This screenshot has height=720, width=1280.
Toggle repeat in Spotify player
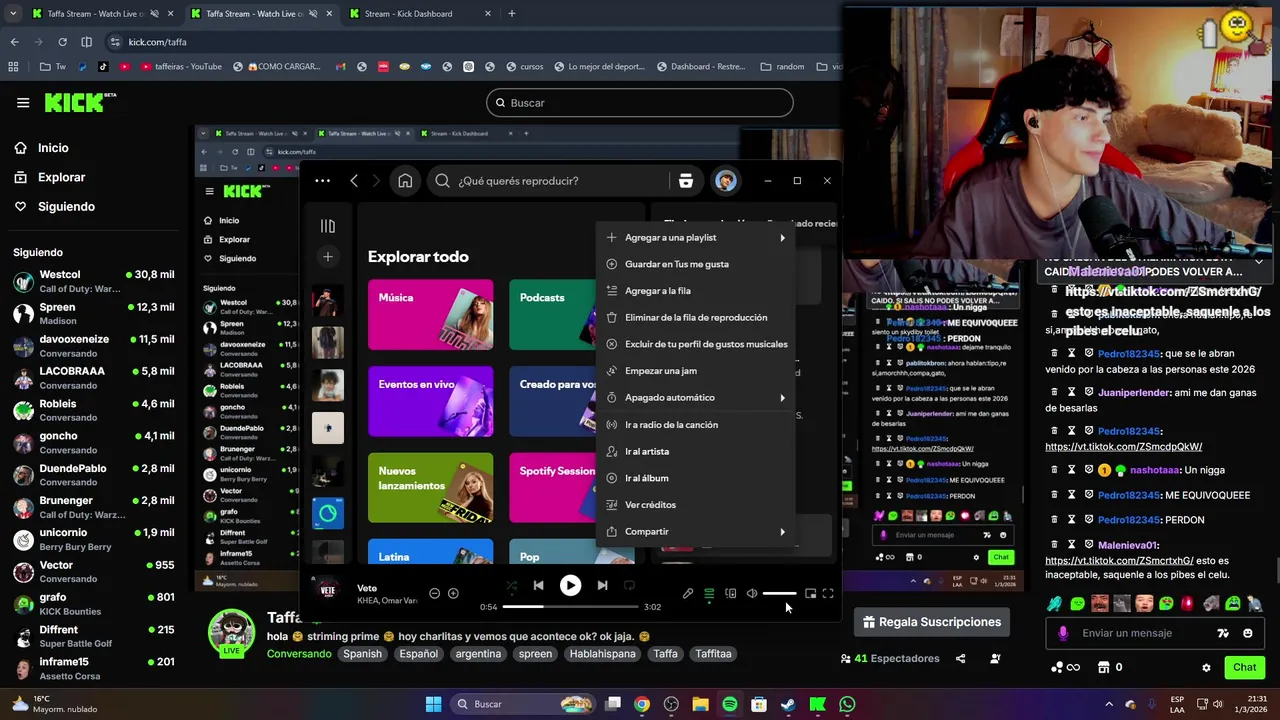click(629, 586)
